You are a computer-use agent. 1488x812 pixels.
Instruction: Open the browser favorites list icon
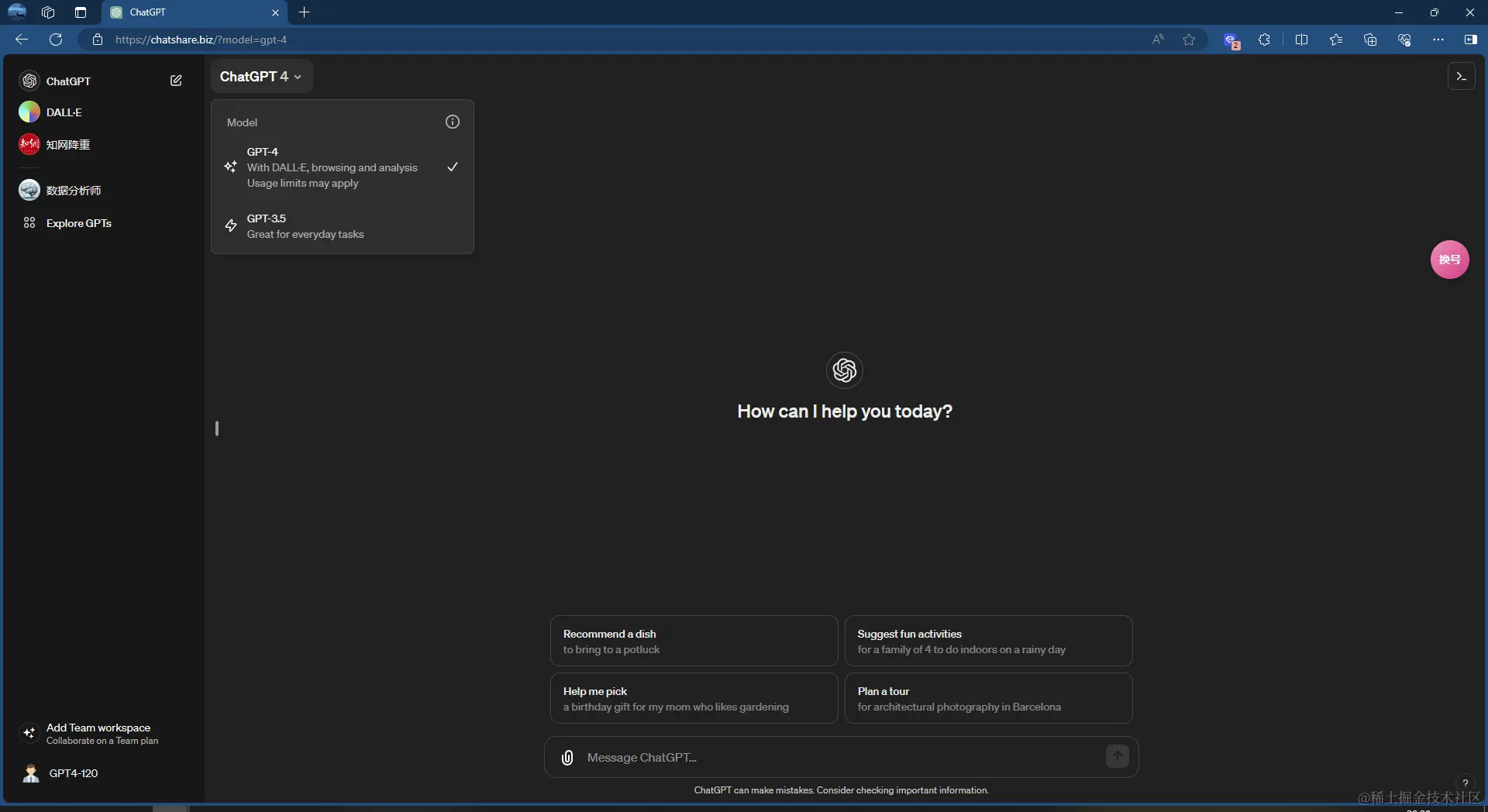tap(1336, 40)
